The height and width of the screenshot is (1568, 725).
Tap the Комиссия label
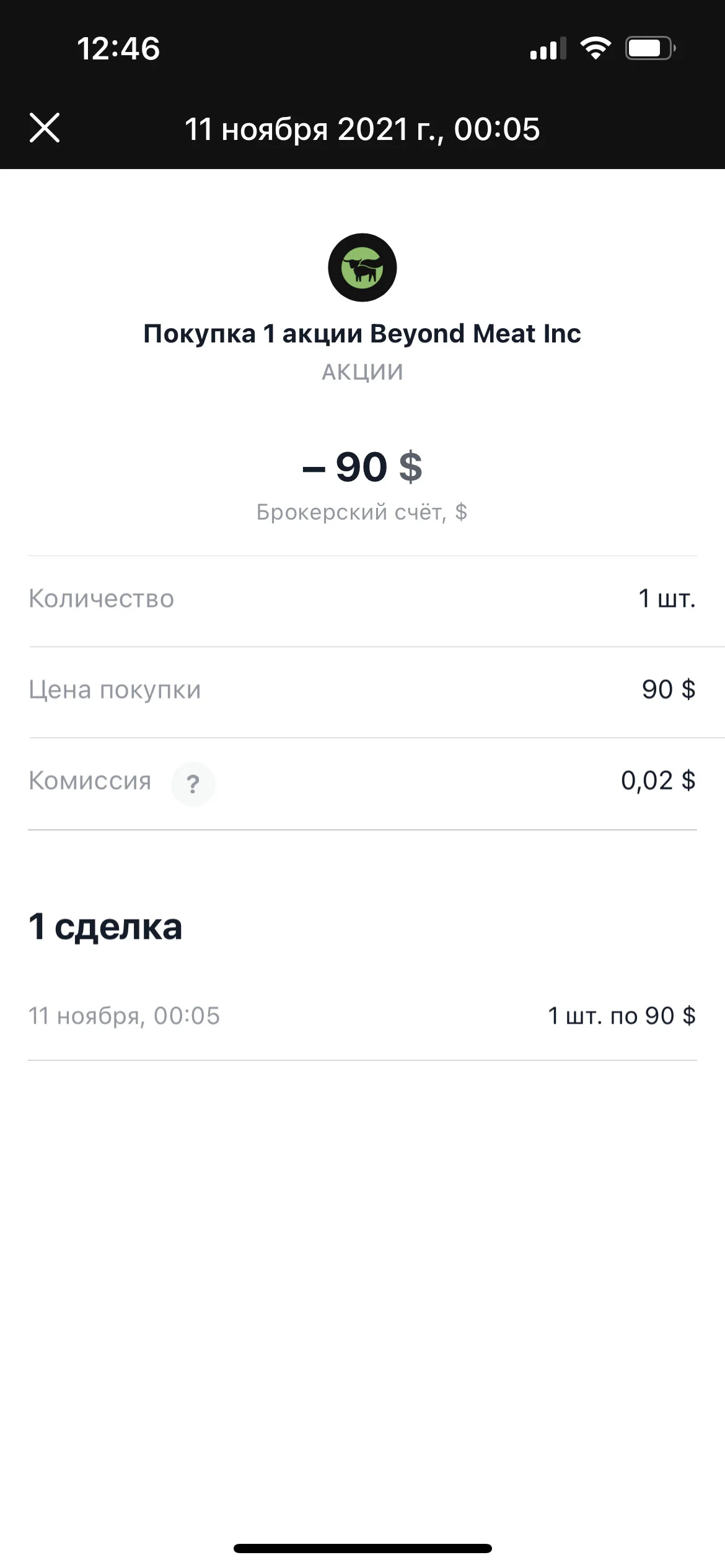[x=90, y=780]
